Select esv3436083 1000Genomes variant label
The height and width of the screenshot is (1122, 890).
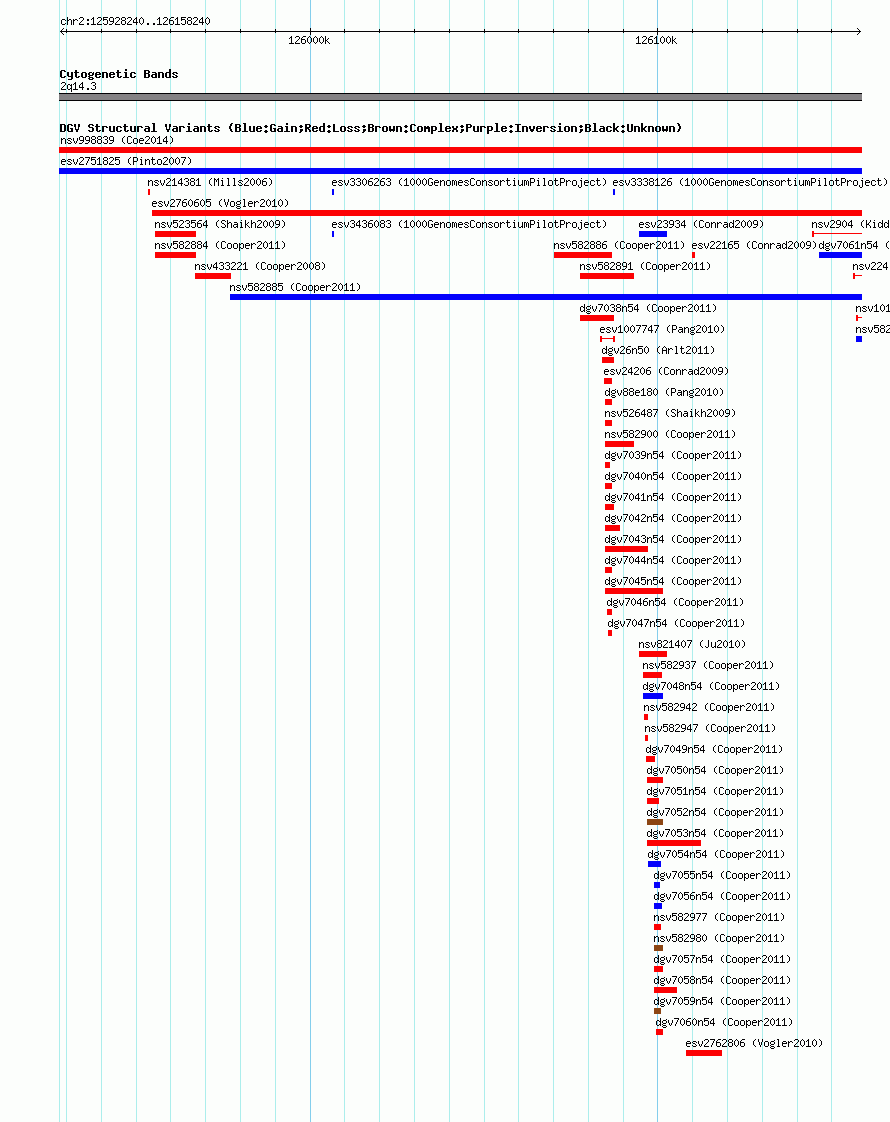click(469, 224)
